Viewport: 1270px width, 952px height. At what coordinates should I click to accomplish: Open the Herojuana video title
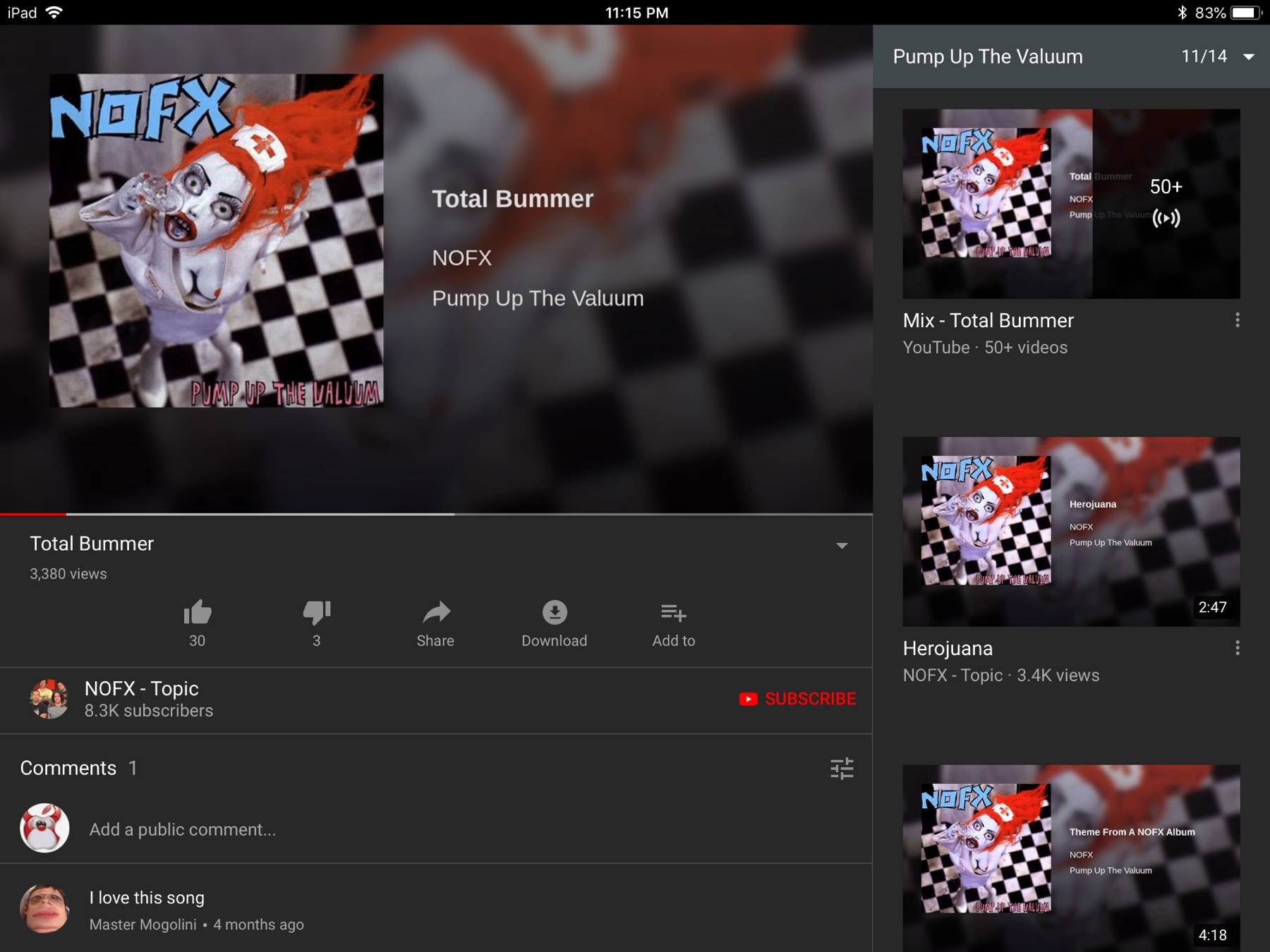tap(948, 649)
